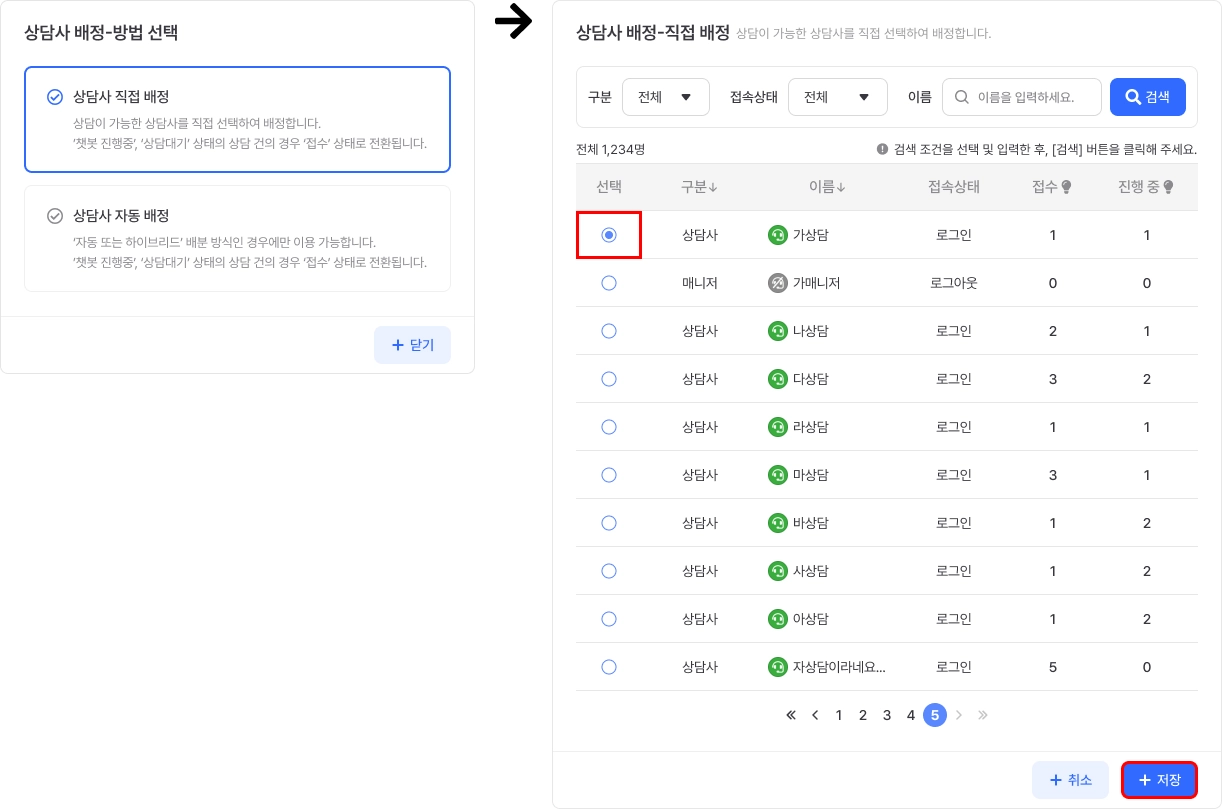This screenshot has height=809, width=1222.
Task: Sort the 이름 column using arrow
Action: pos(841,187)
